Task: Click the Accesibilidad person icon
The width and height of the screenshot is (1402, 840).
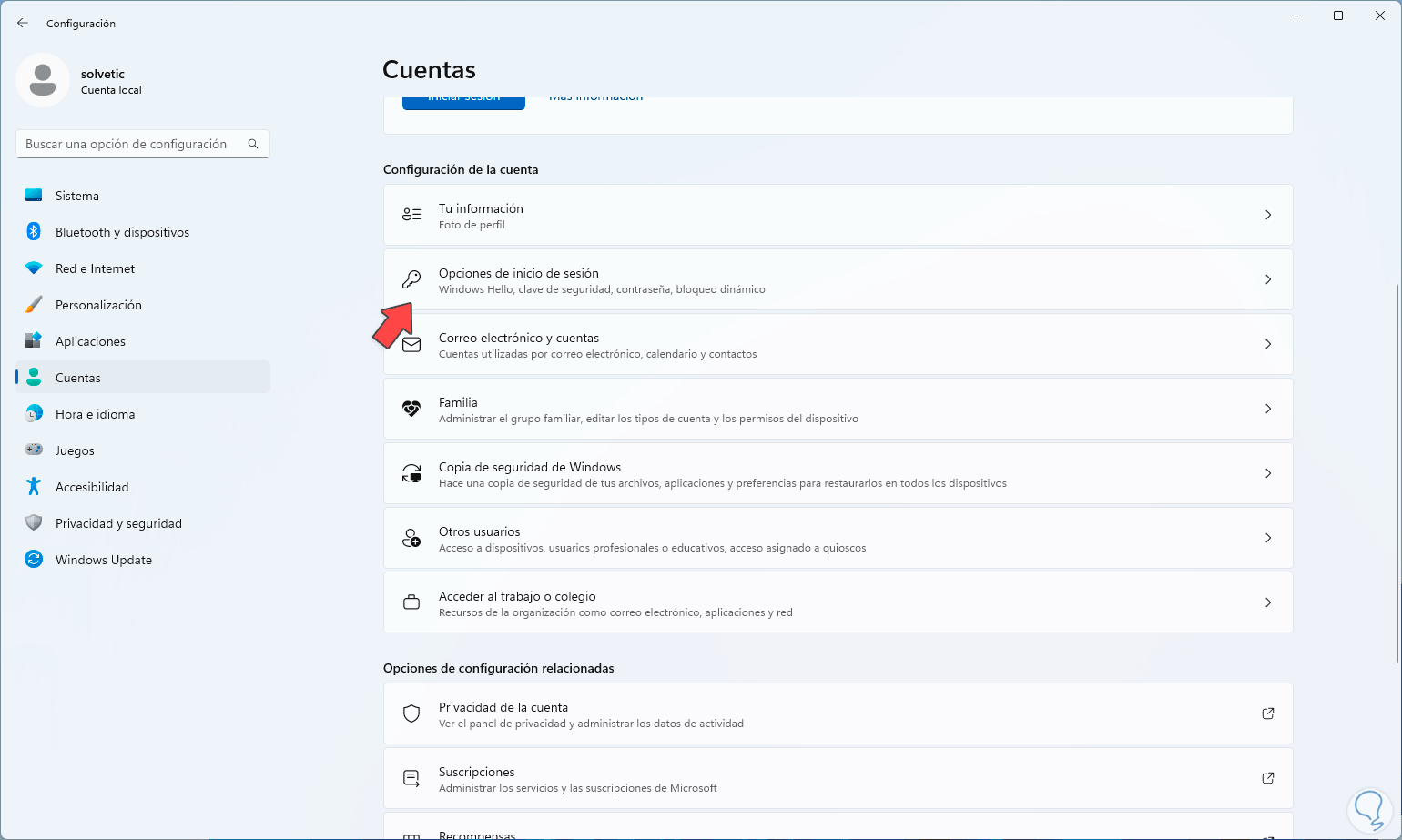Action: [34, 487]
